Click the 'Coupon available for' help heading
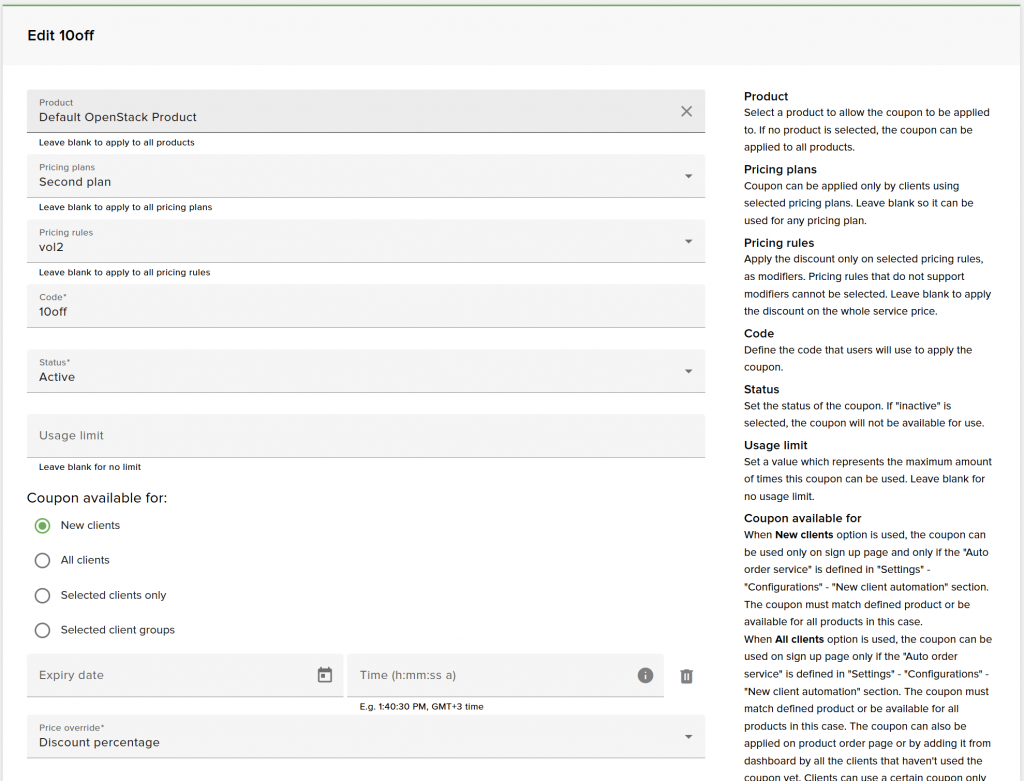 803,518
